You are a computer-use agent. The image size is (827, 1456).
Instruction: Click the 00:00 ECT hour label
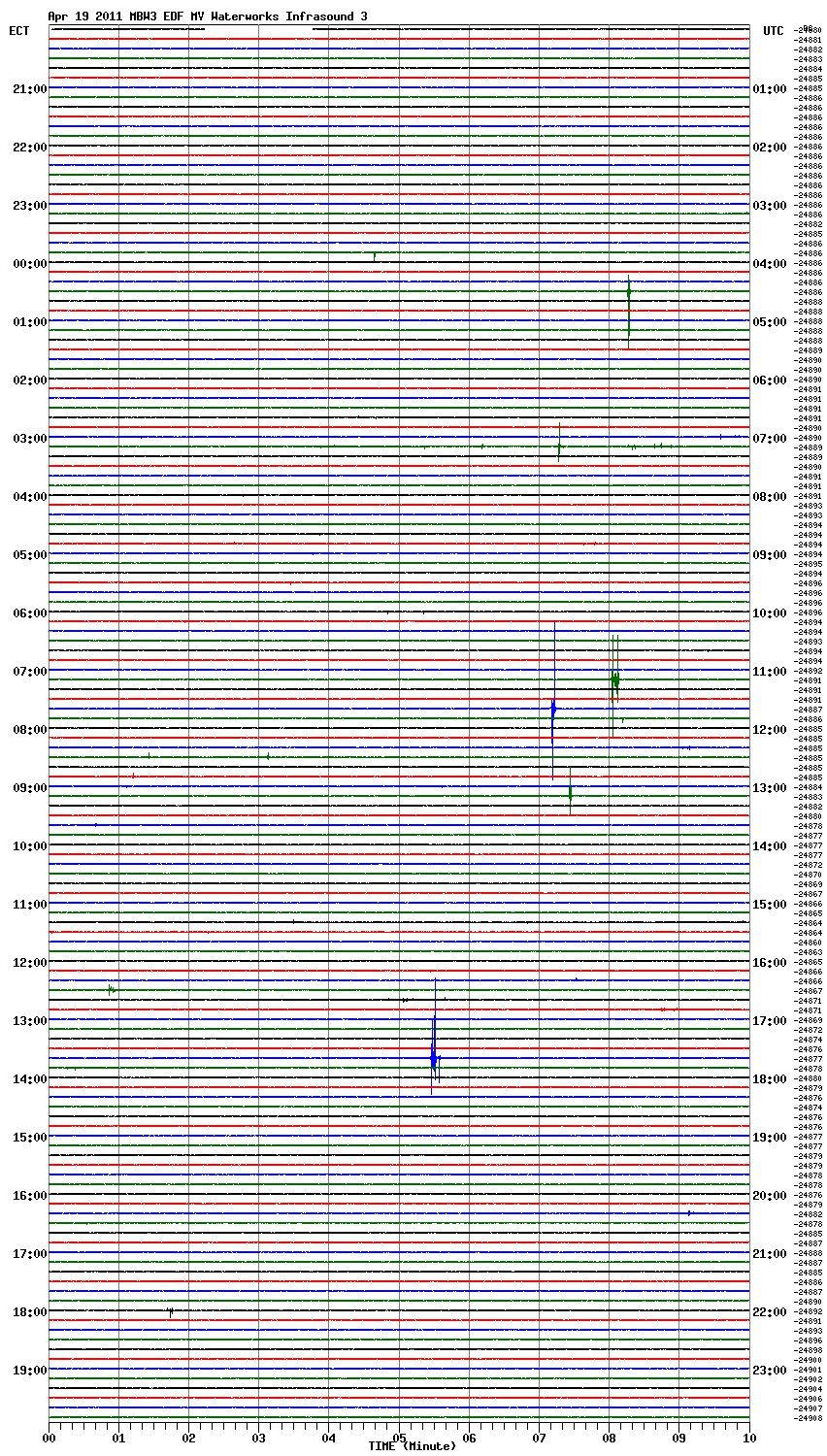click(29, 264)
